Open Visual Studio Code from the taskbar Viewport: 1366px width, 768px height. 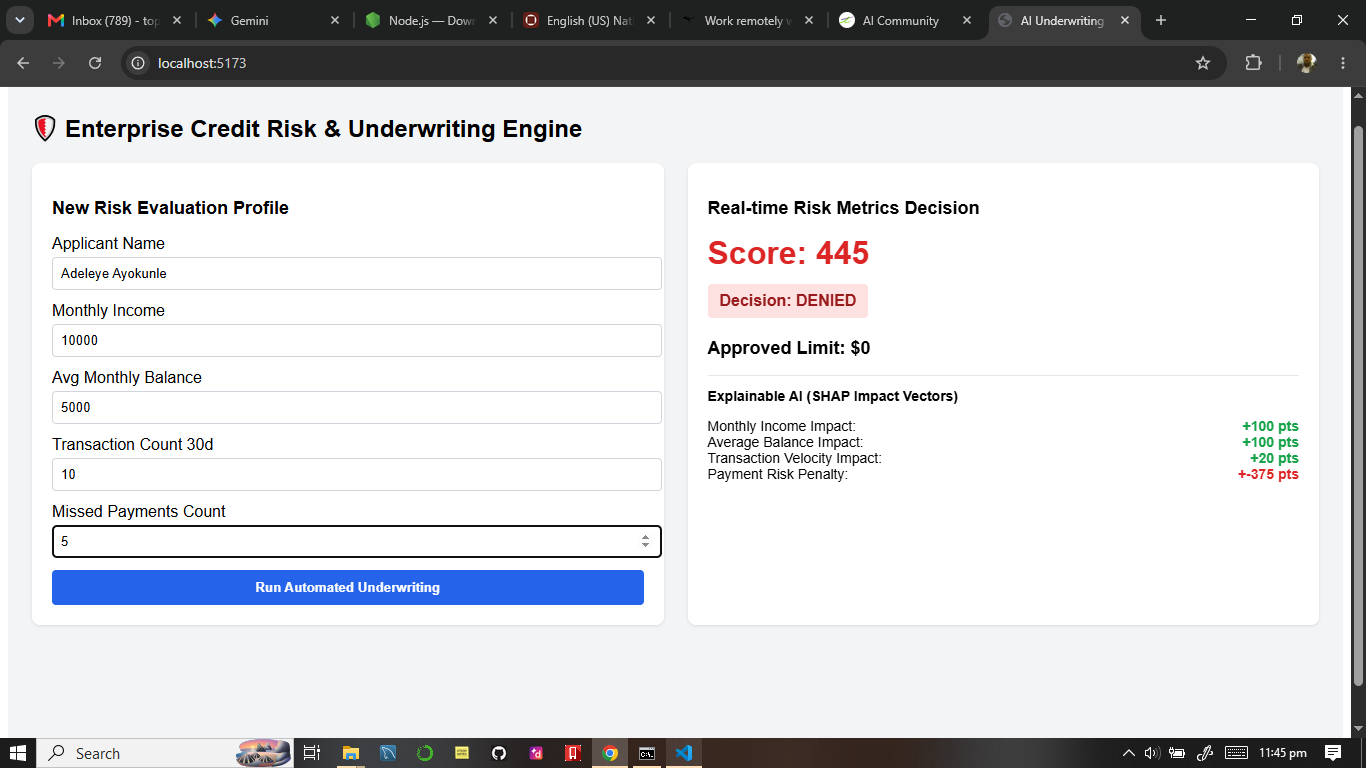tap(684, 753)
